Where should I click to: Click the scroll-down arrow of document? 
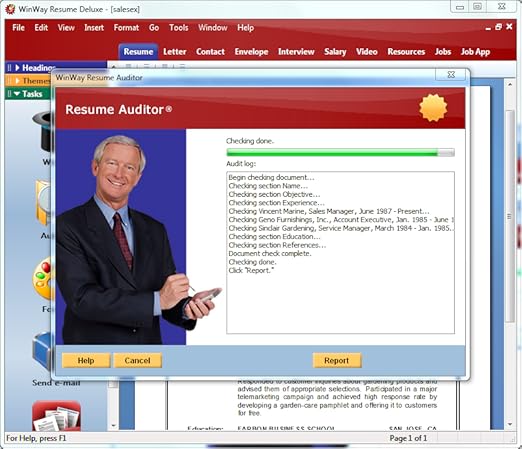tap(510, 424)
